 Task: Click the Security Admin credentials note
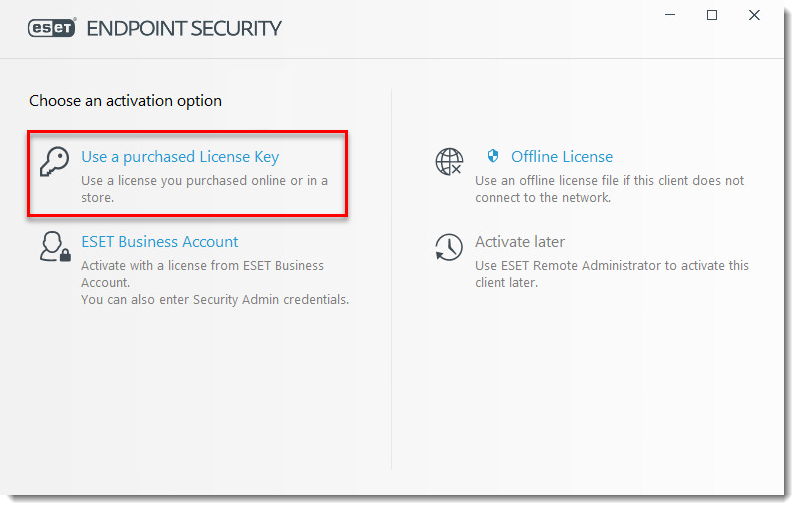[x=215, y=300]
